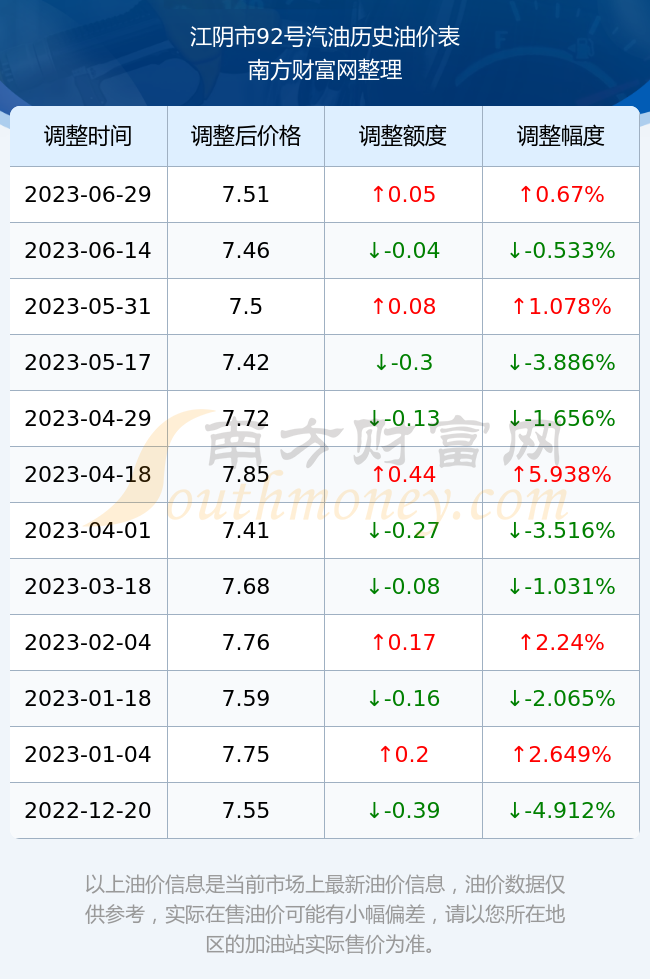Image resolution: width=650 pixels, height=980 pixels.
Task: Click the 调整额度 column header
Action: [403, 136]
